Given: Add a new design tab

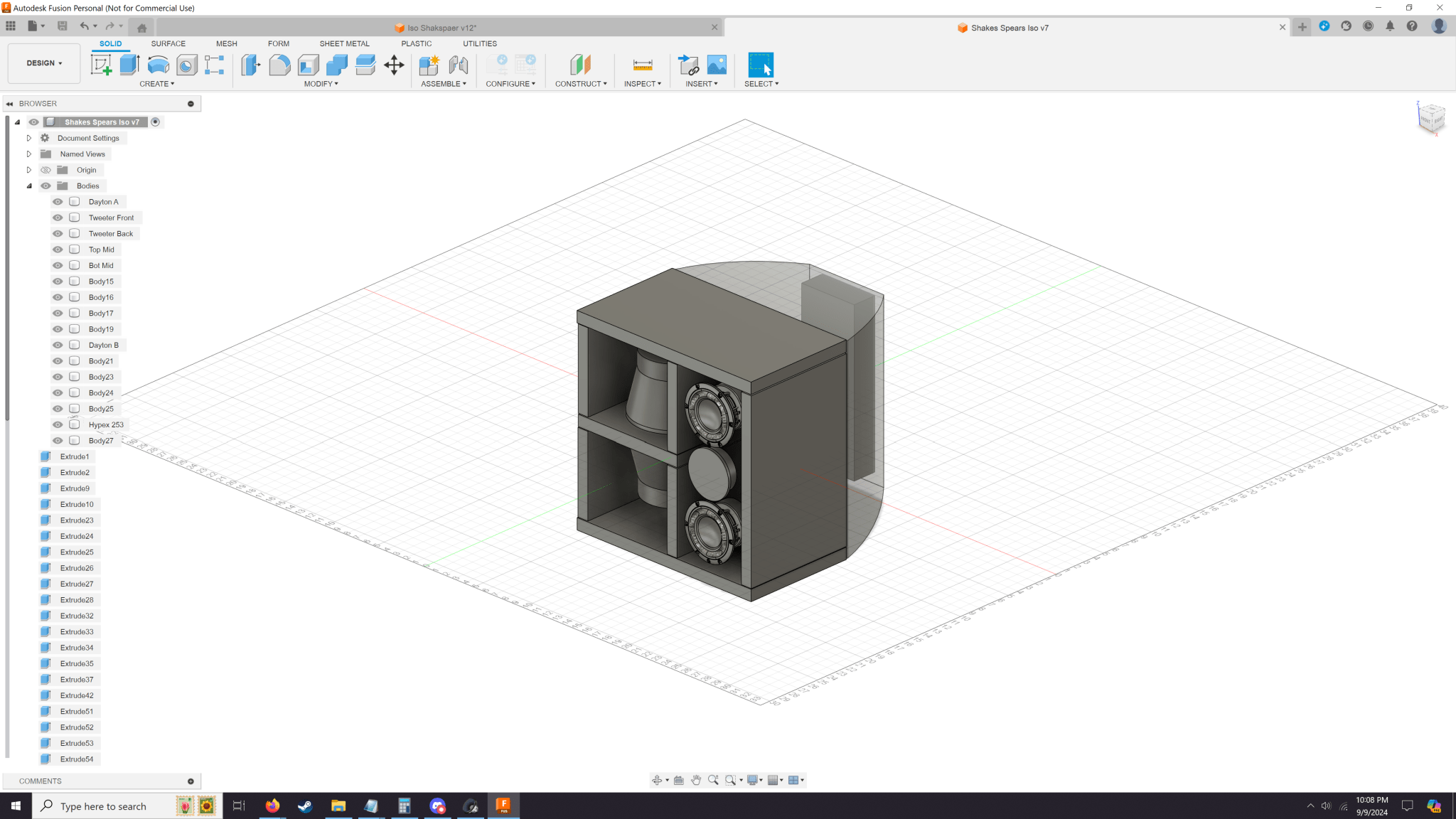Looking at the screenshot, I should [x=1302, y=27].
